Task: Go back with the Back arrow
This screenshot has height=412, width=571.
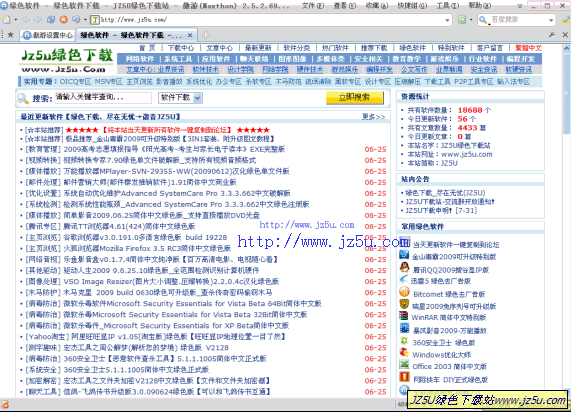Action: [x=26, y=20]
